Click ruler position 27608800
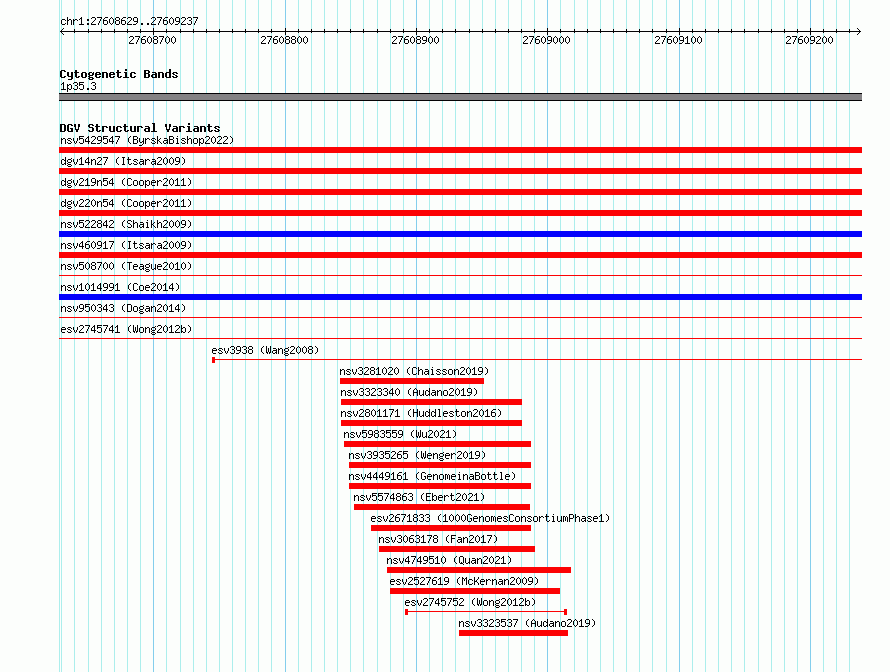Image resolution: width=890 pixels, height=672 pixels. tap(284, 40)
